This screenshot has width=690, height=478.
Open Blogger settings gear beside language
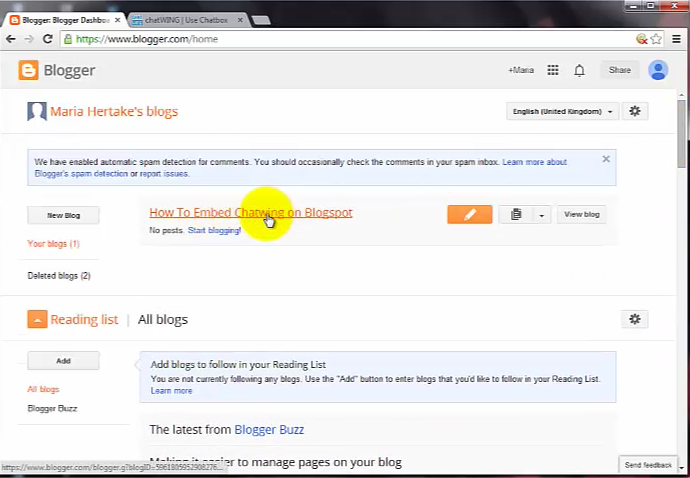[635, 111]
